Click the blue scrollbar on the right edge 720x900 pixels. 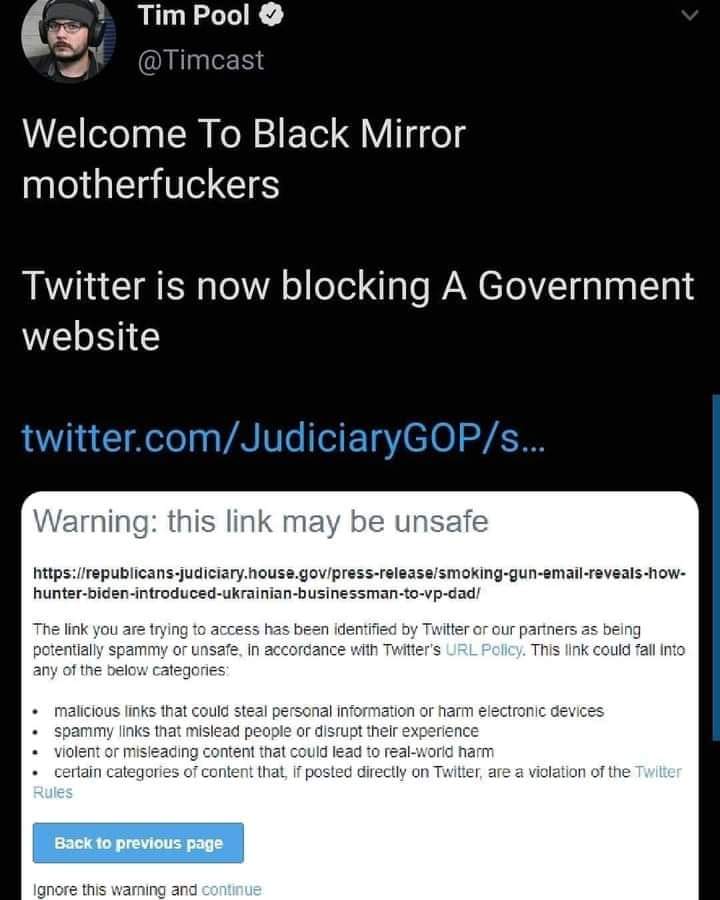[715, 567]
